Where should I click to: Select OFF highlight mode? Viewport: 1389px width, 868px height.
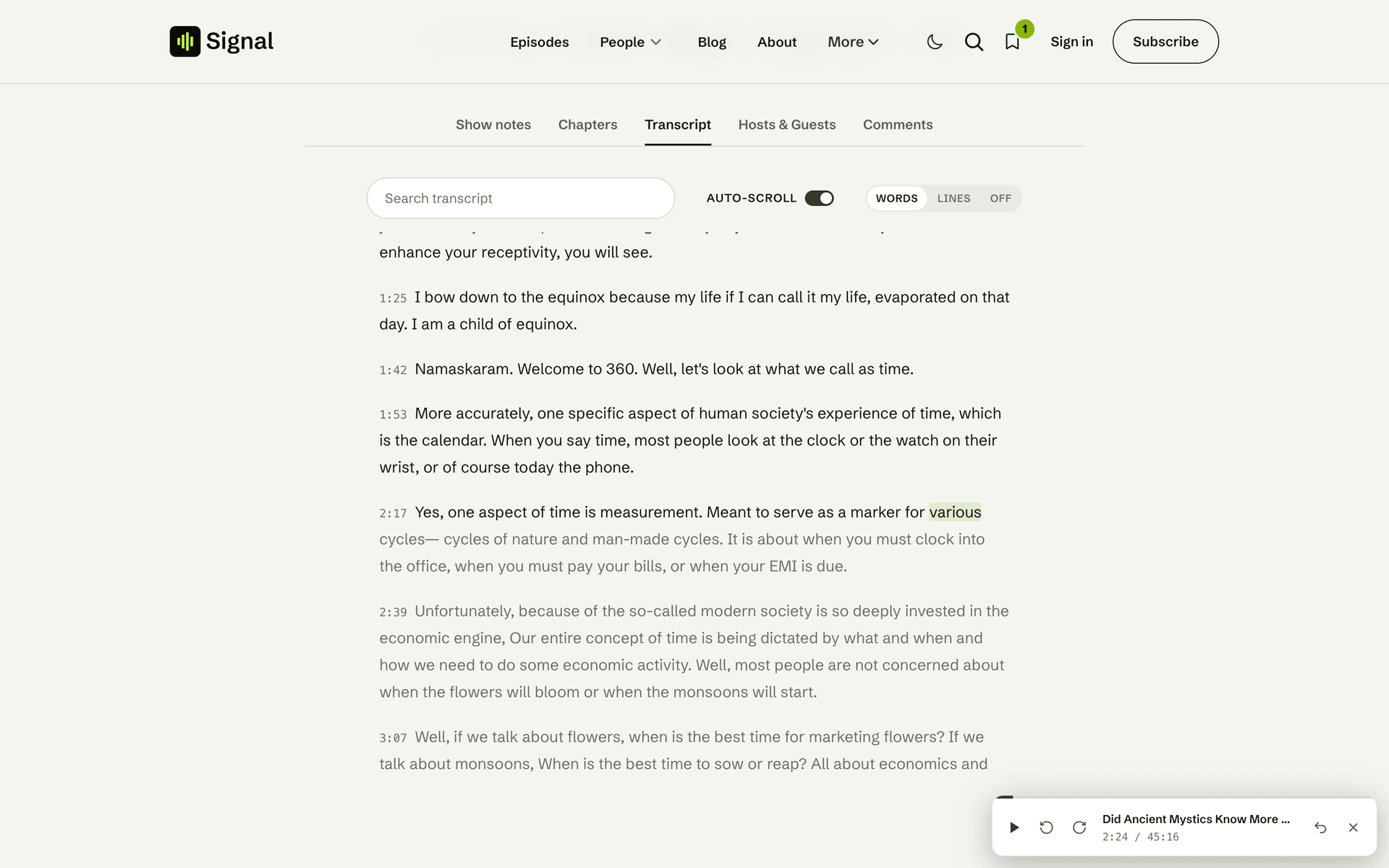tap(1001, 198)
